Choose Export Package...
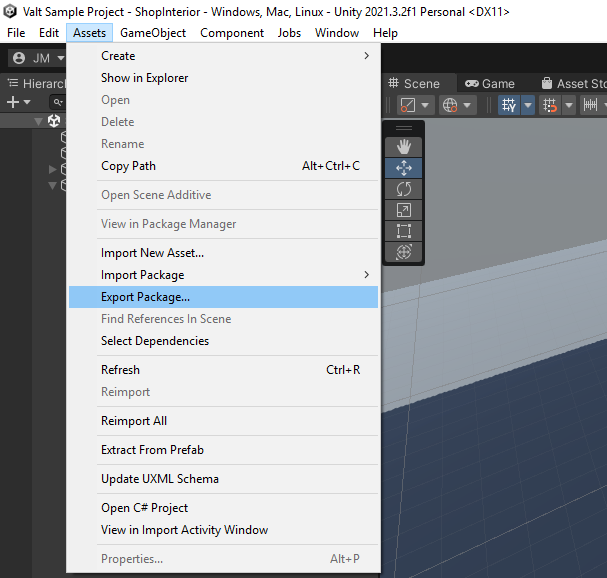 [223, 297]
